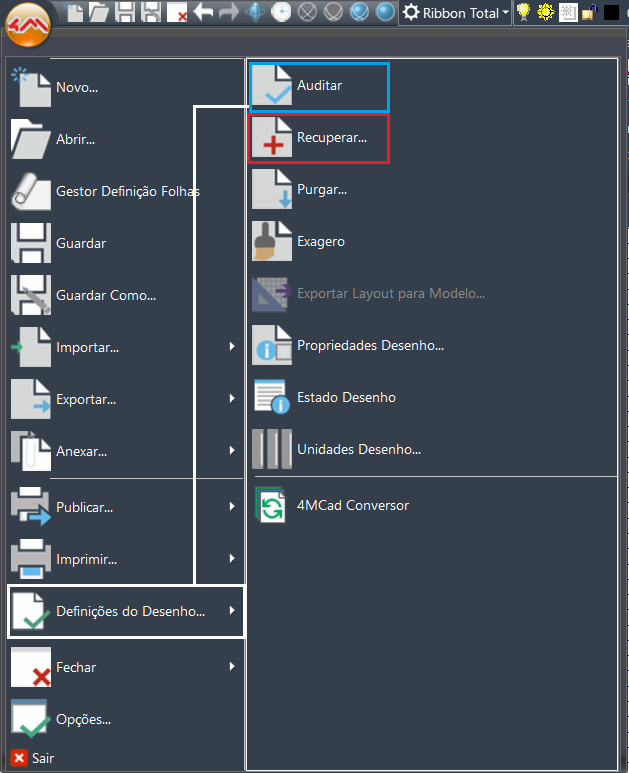Screen dimensions: 629x773
Task: Expand the Fechar submenu arrow
Action: pyautogui.click(x=232, y=667)
